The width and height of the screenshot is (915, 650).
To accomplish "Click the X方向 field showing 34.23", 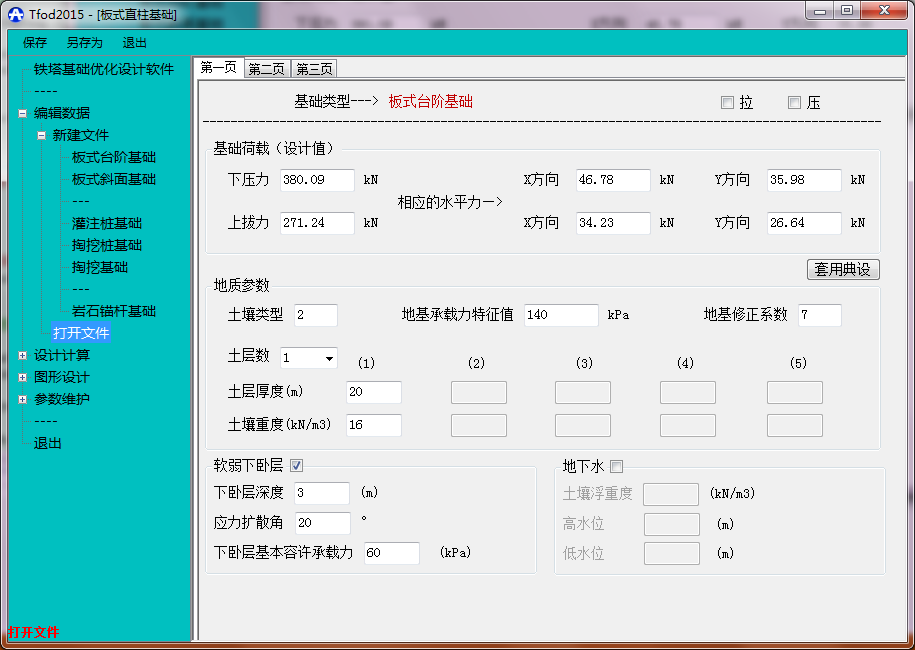I will [613, 223].
